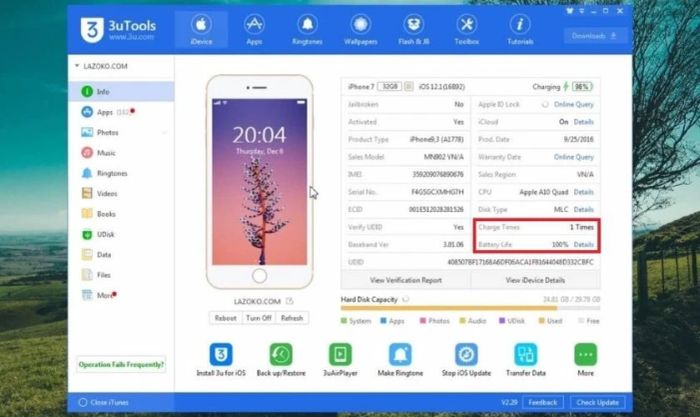Expand the Photos sidebar chevron
Viewport: 700px width, 417px height.
click(x=164, y=133)
